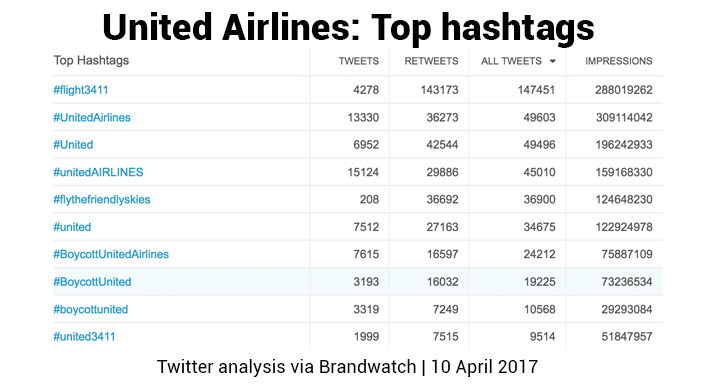Screen dimensions: 703x389
Task: Sort by the TWEETS column header
Action: coord(359,61)
